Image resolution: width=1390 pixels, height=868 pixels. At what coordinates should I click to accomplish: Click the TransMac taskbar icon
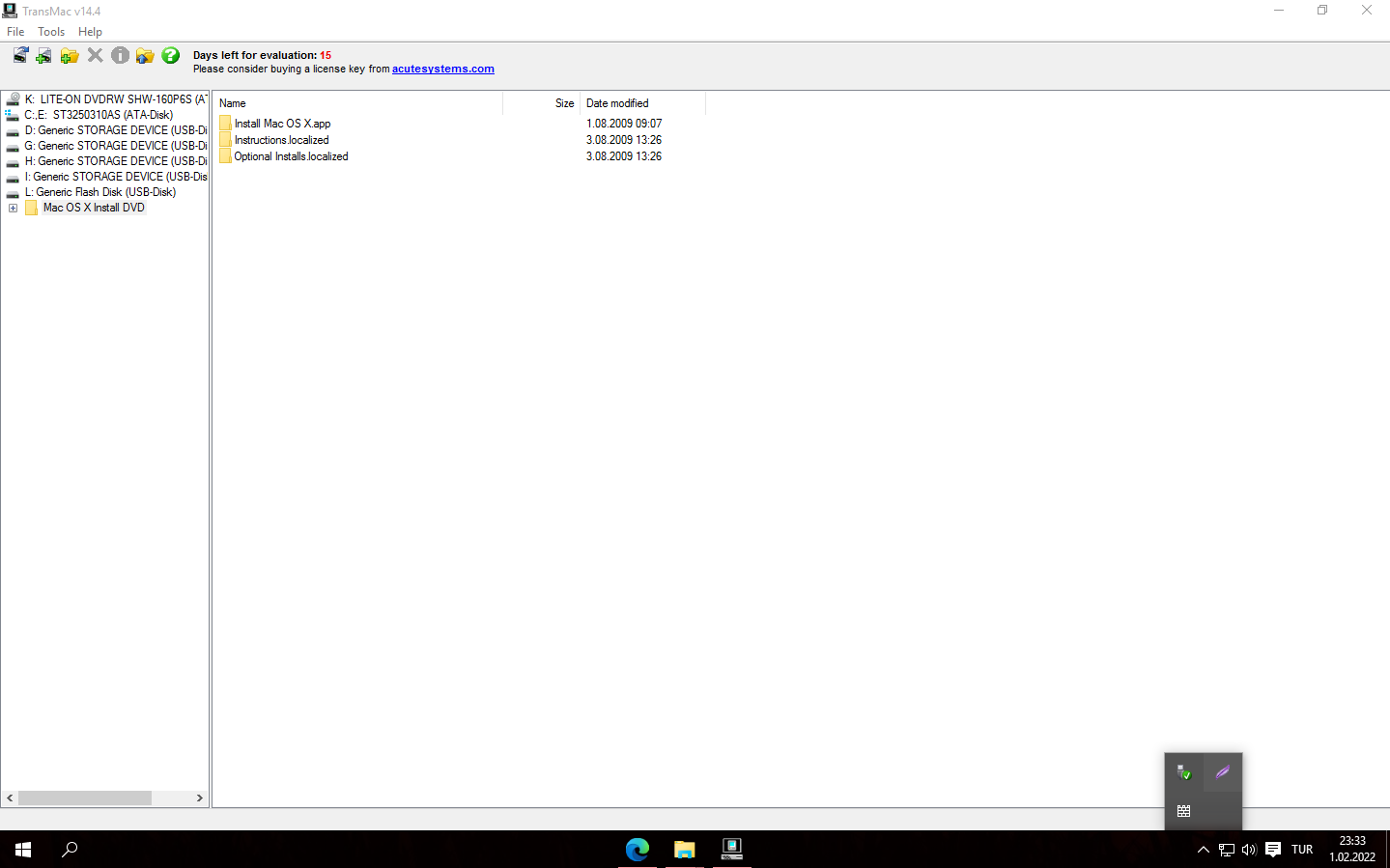click(x=732, y=850)
